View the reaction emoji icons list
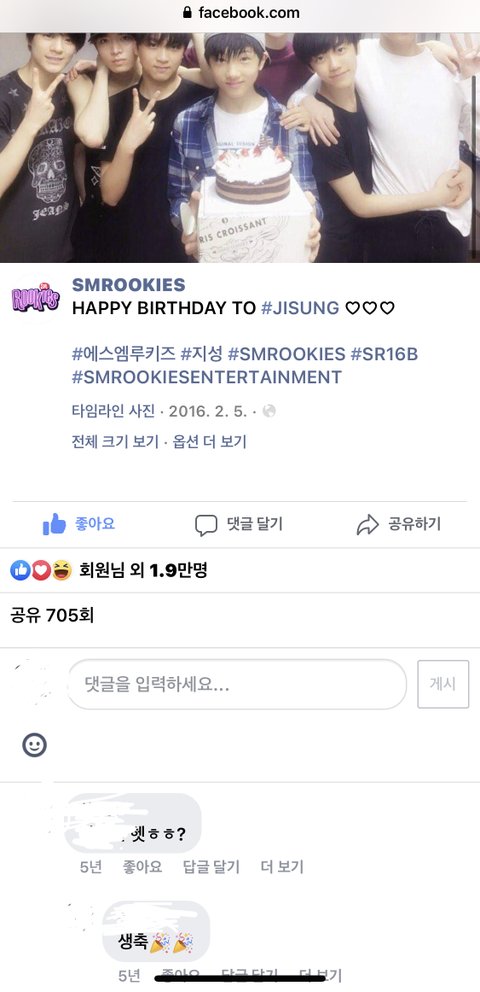This screenshot has height=992, width=480. point(41,571)
